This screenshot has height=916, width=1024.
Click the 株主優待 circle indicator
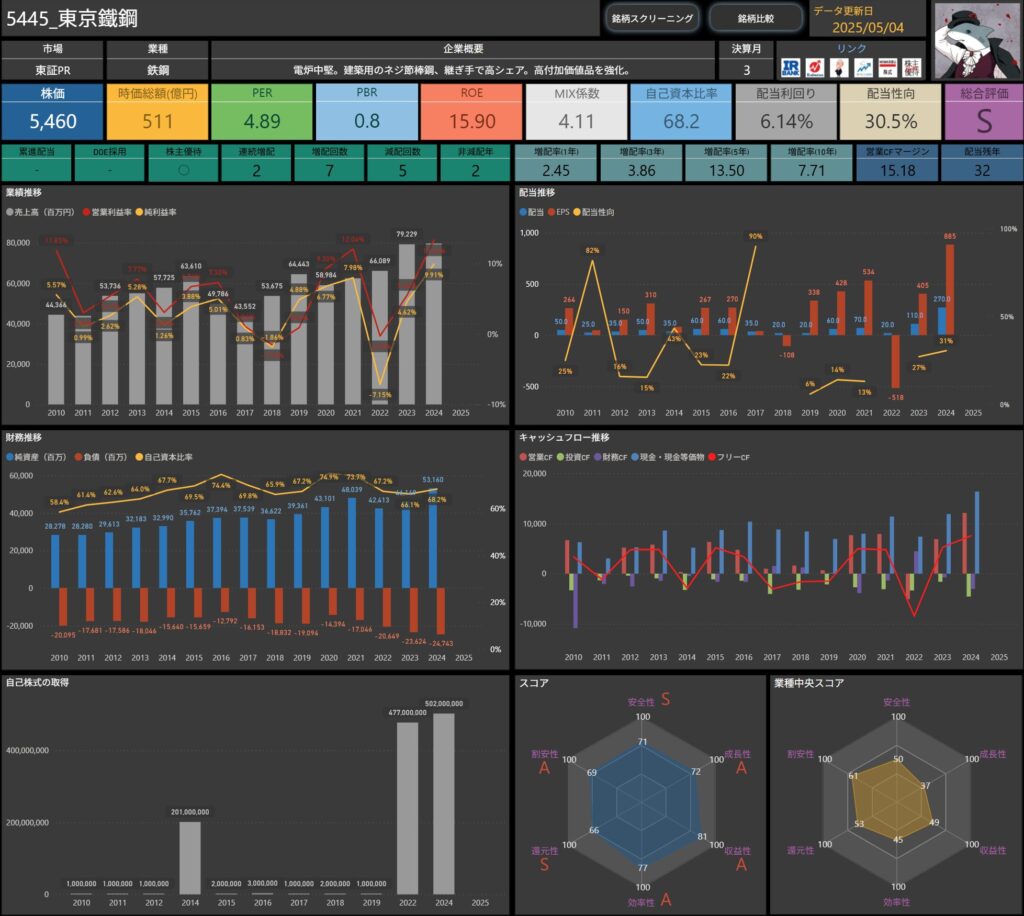184,170
